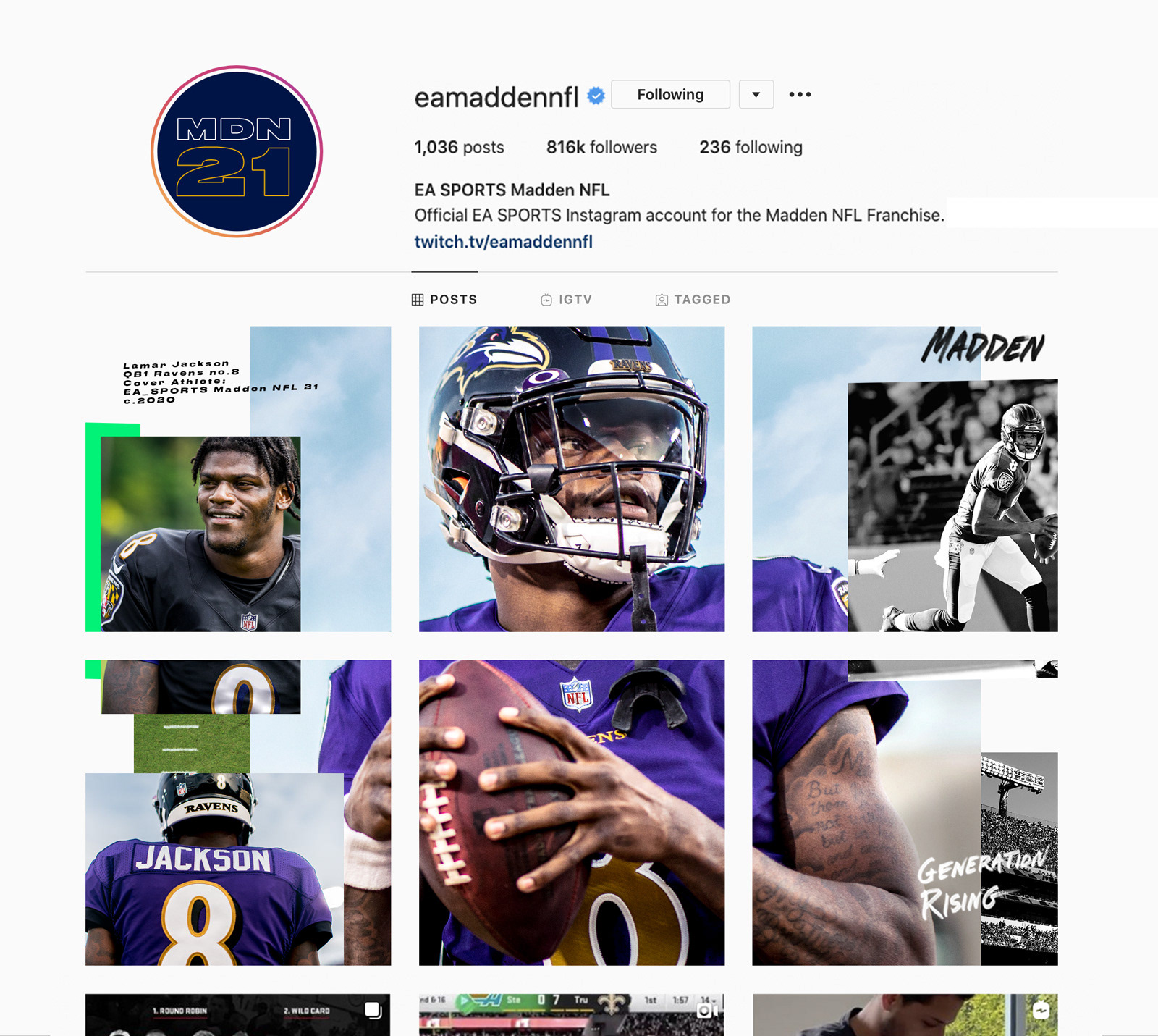
Task: Expand the suggested accounts dropdown arrow
Action: (x=756, y=94)
